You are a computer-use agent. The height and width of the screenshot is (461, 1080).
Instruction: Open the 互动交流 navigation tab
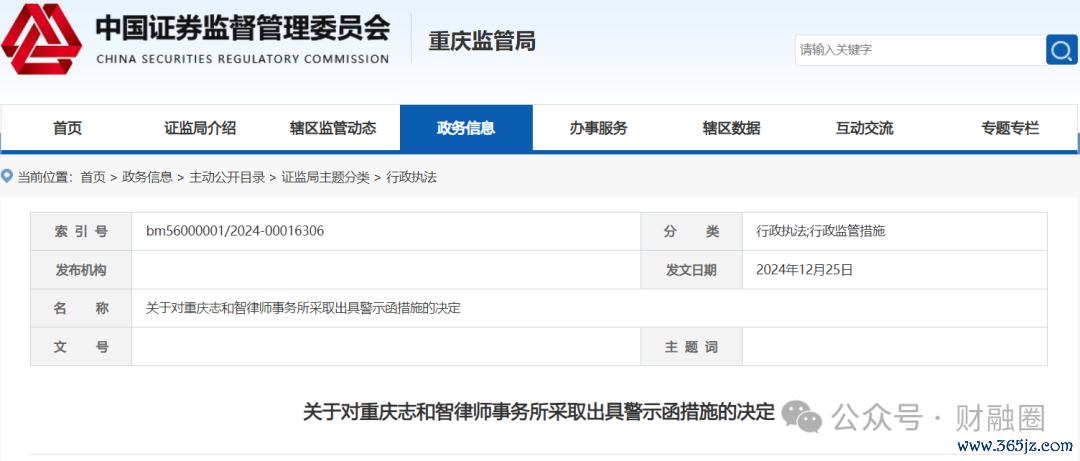tap(864, 127)
